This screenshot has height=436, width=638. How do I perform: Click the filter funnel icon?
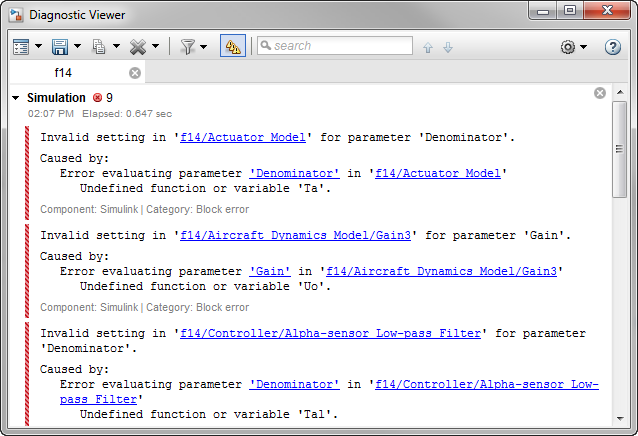pyautogui.click(x=187, y=47)
